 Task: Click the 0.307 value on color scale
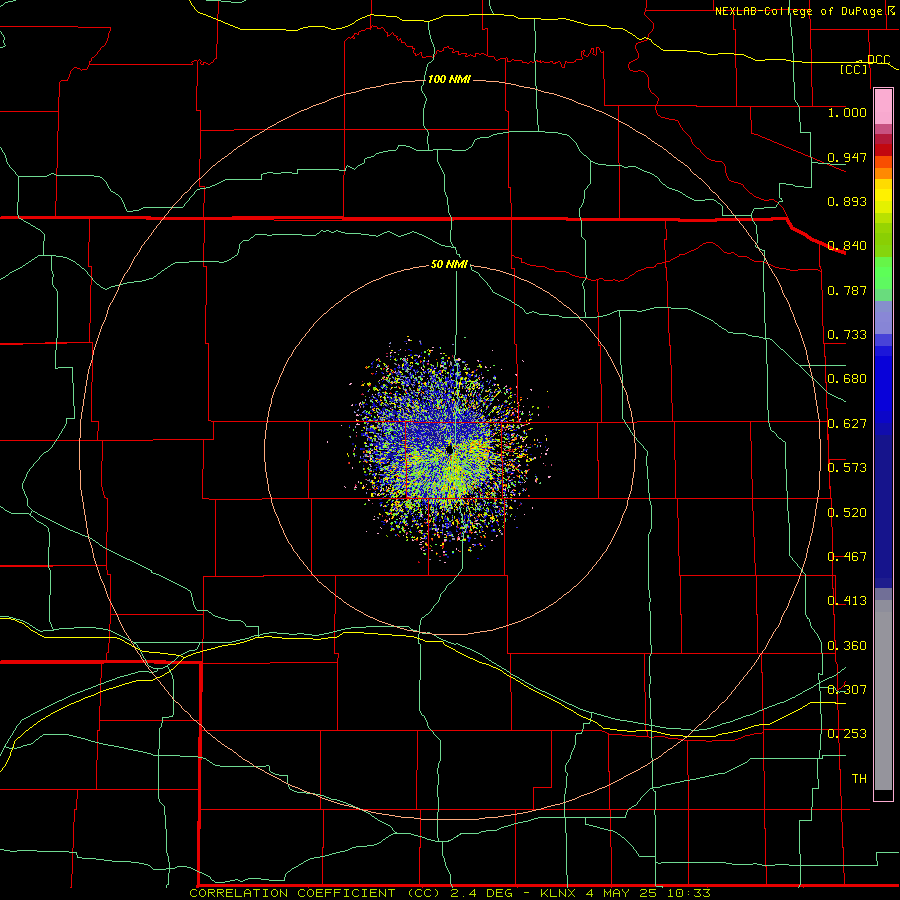coord(847,690)
